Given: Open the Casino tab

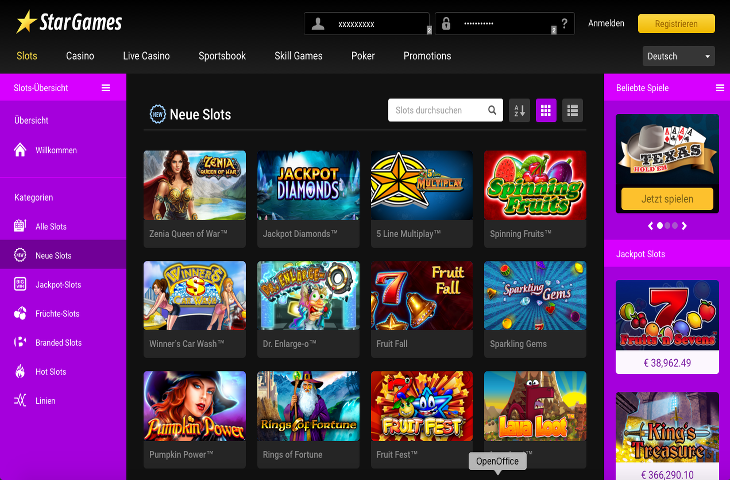Looking at the screenshot, I should pyautogui.click(x=80, y=56).
